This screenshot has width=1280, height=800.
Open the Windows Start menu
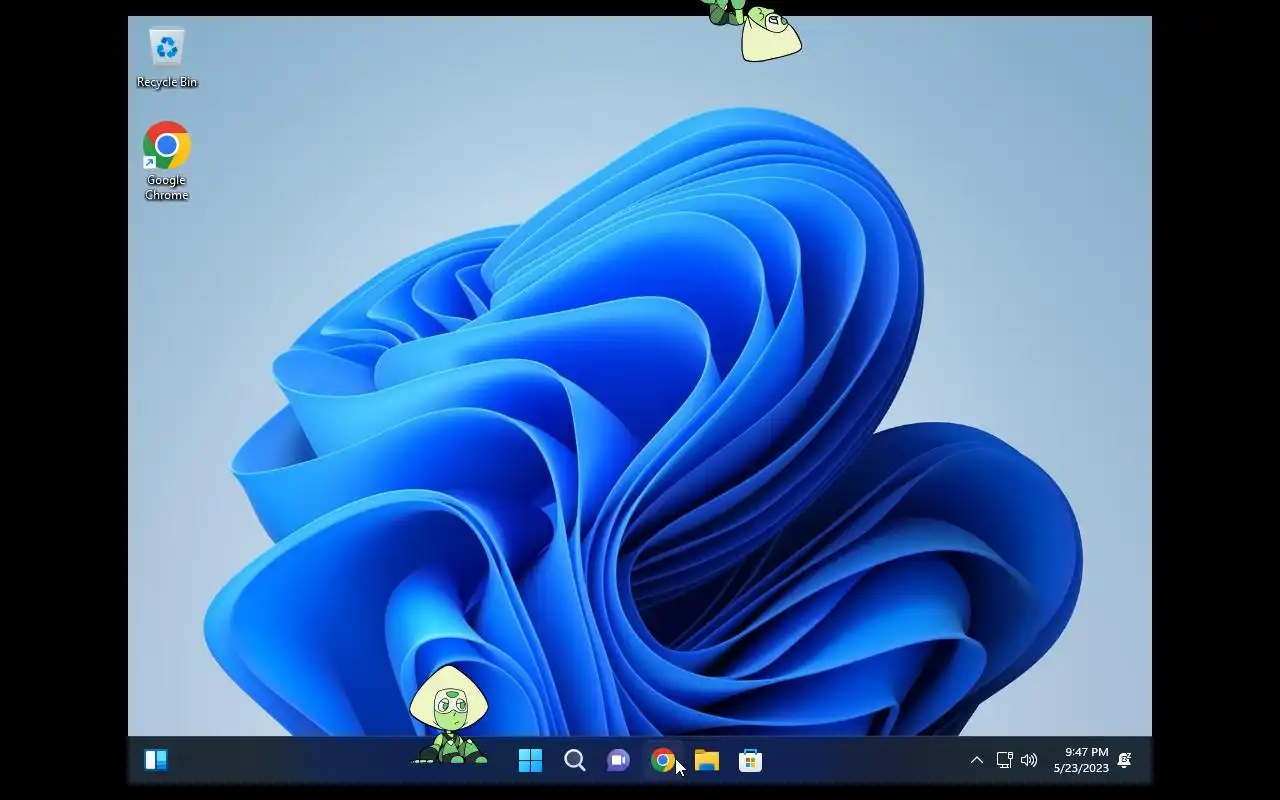tap(530, 761)
